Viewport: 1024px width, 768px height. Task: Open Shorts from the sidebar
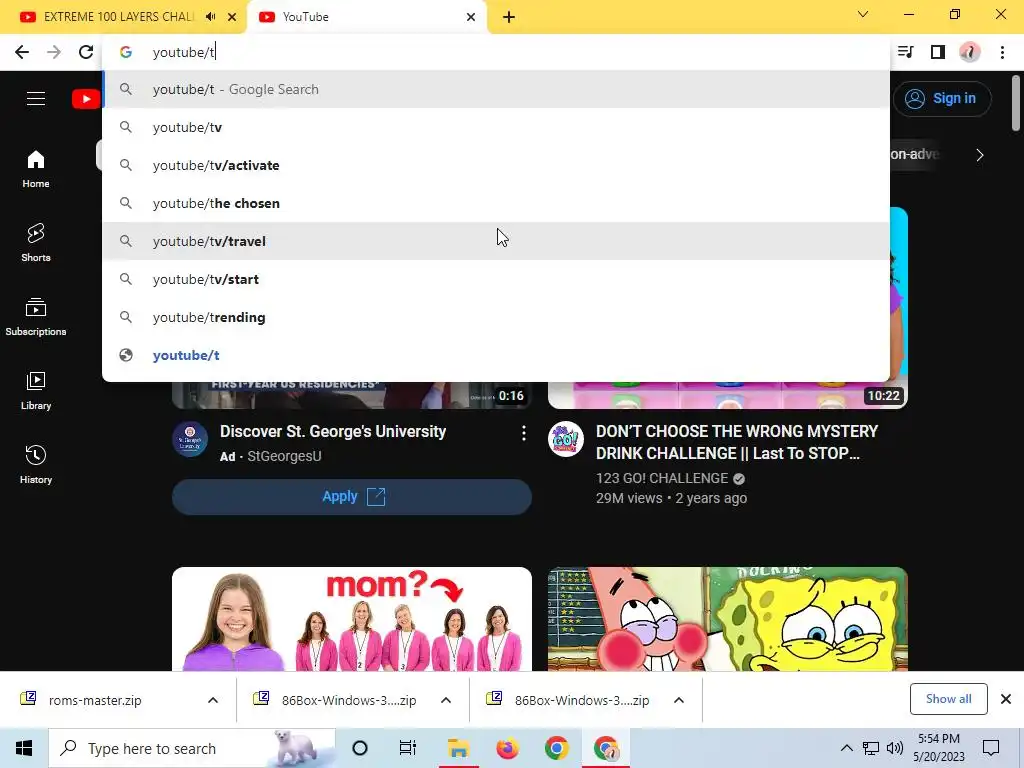pyautogui.click(x=36, y=243)
